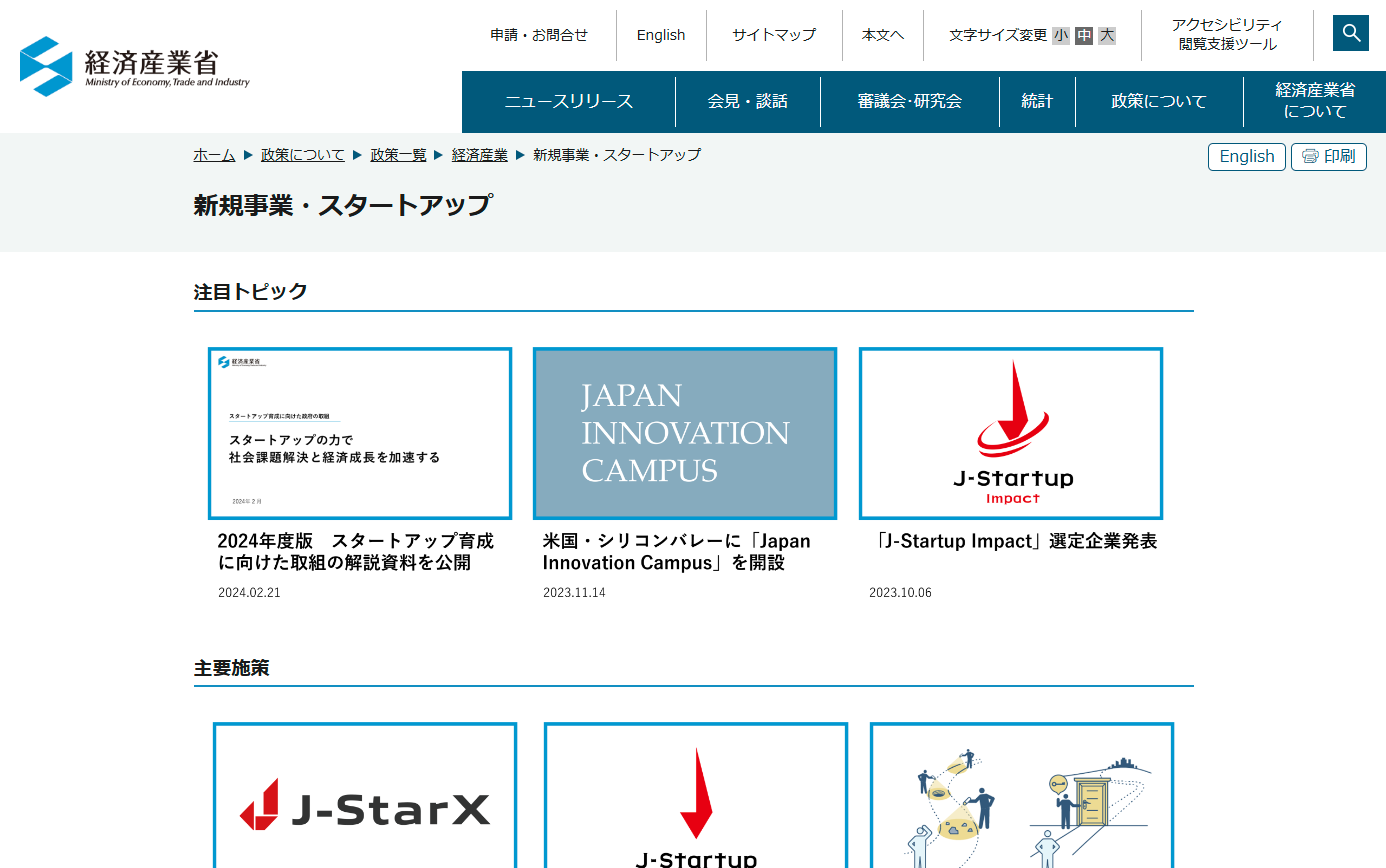Click the 経済産業 breadcrumb link
The width and height of the screenshot is (1386, 868).
coord(480,155)
